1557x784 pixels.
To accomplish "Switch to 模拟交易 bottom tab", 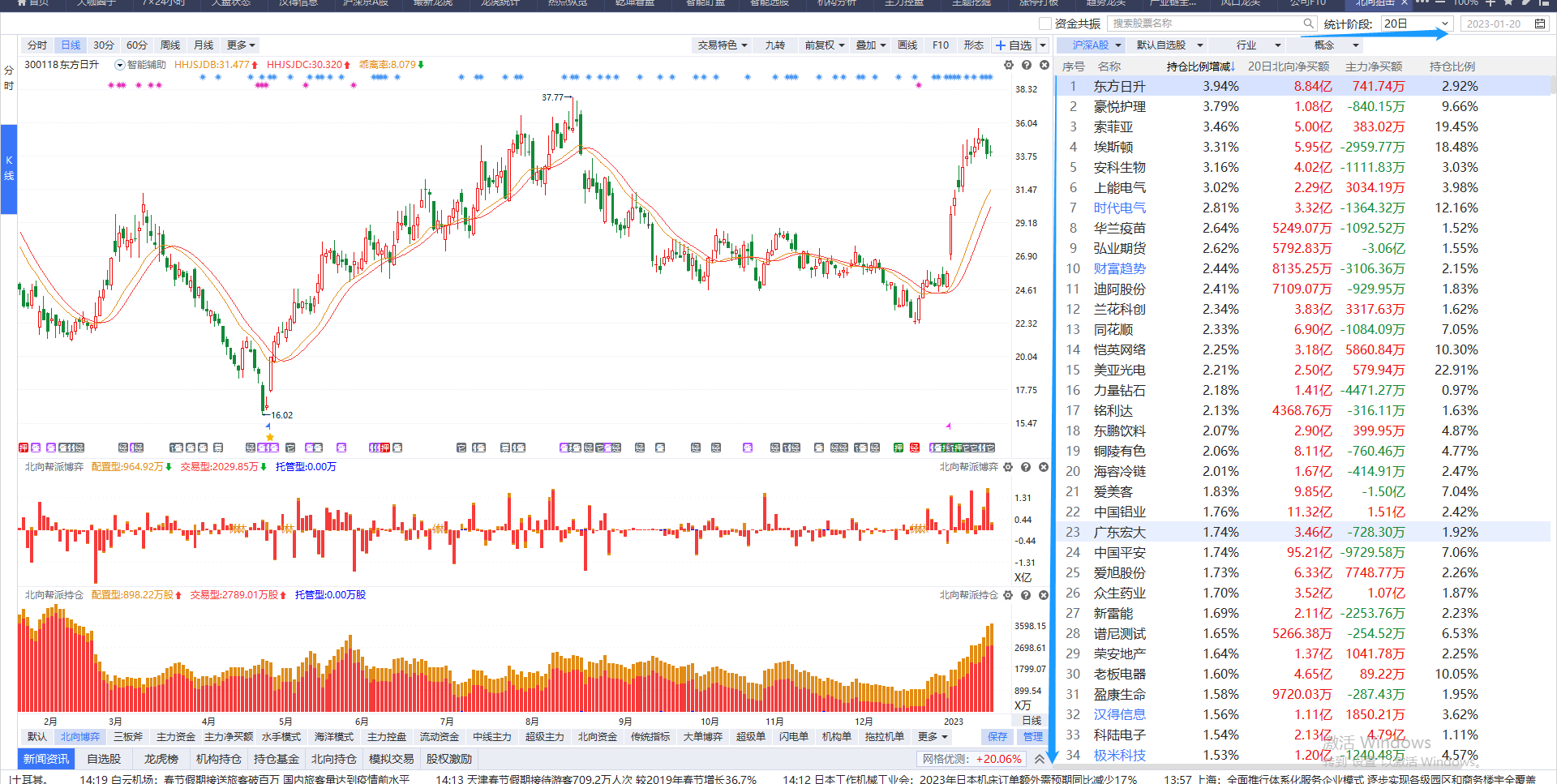I will tap(392, 759).
